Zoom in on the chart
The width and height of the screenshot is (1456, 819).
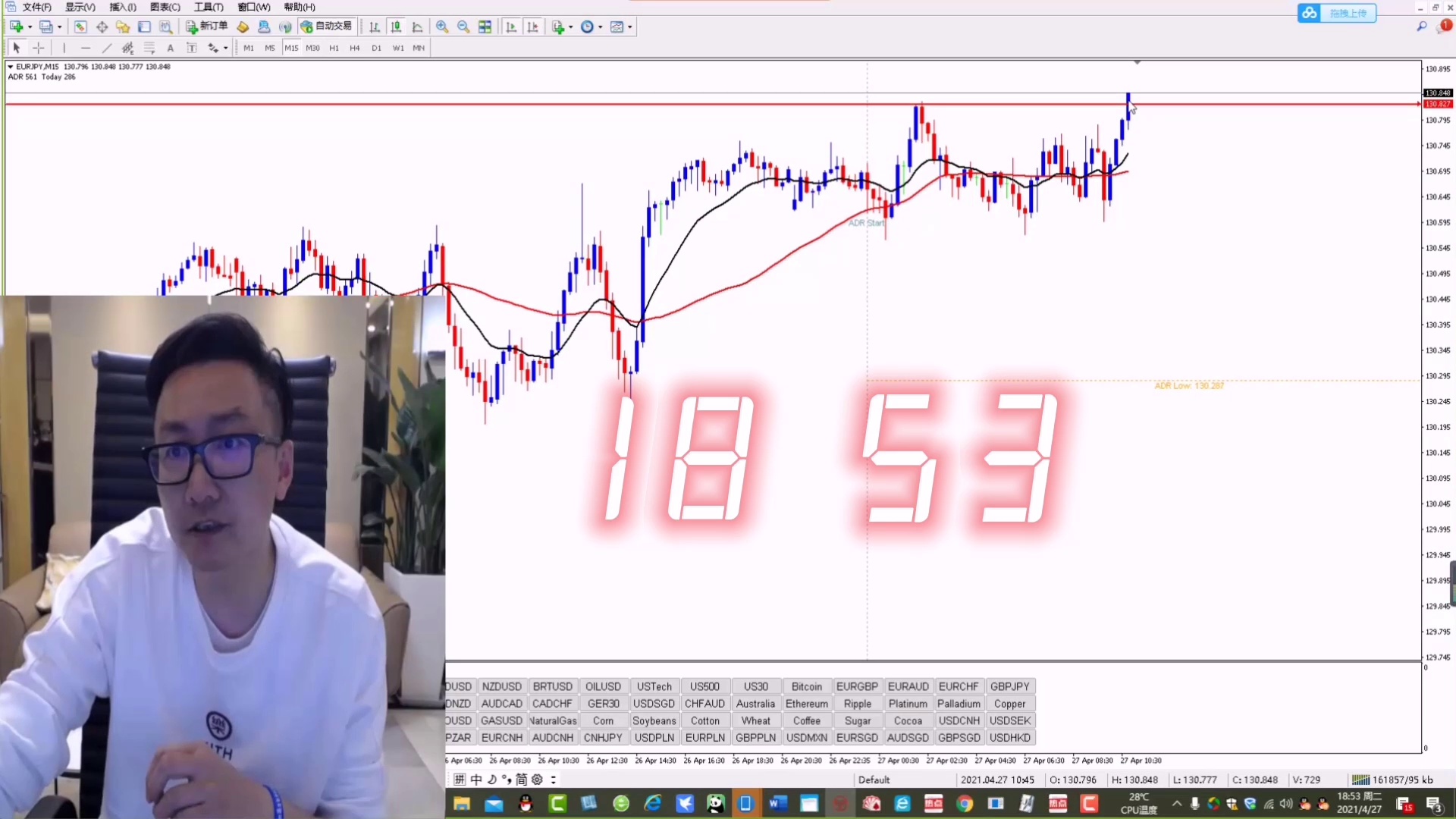click(442, 27)
